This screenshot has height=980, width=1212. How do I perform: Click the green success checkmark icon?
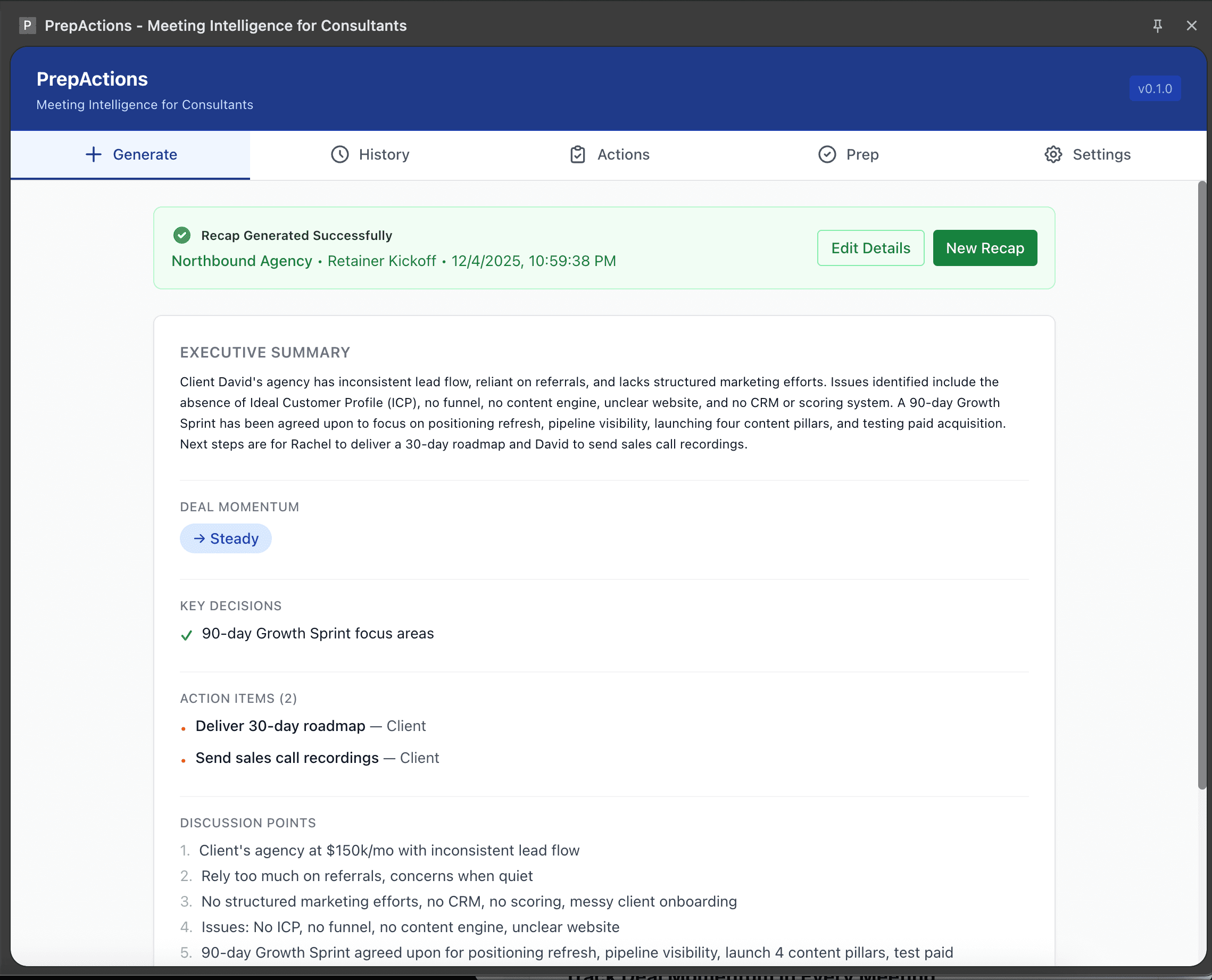[x=182, y=235]
